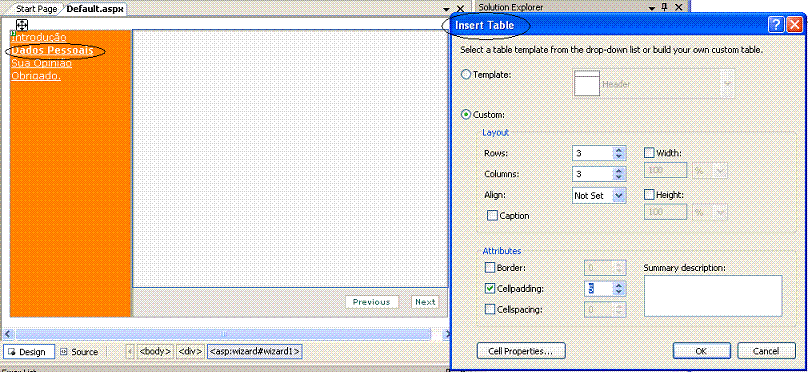
Task: Click the wizard Next button
Action: click(425, 302)
